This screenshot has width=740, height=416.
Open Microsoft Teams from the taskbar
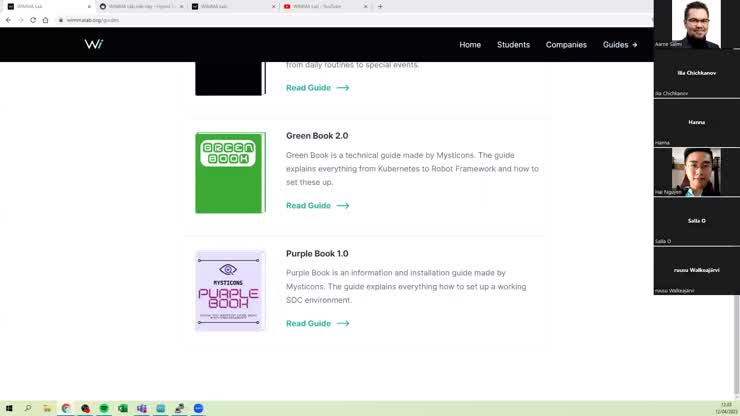click(142, 408)
